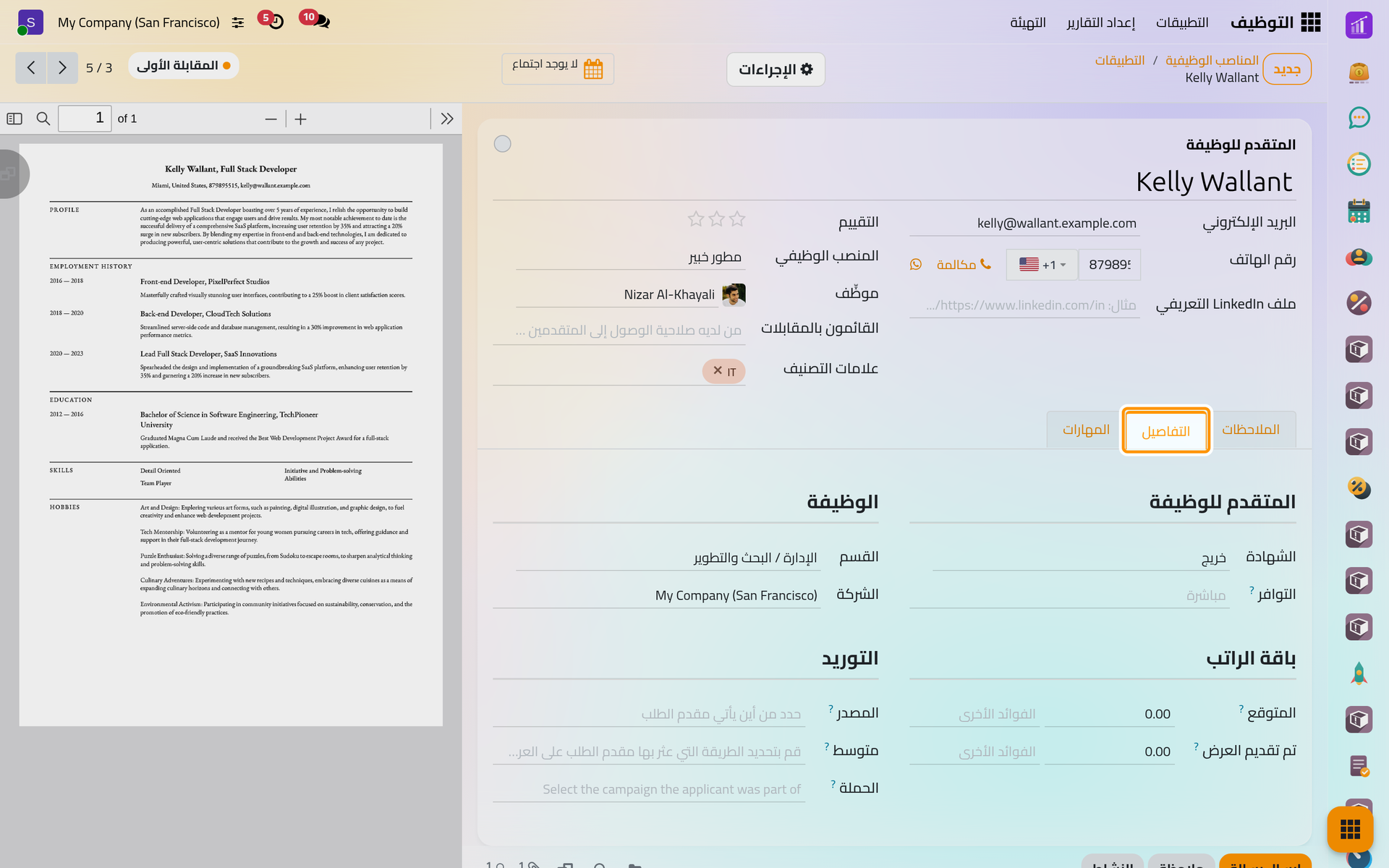1389x868 pixels.
Task: Open chat messages icon with badge 10
Action: pos(315,20)
